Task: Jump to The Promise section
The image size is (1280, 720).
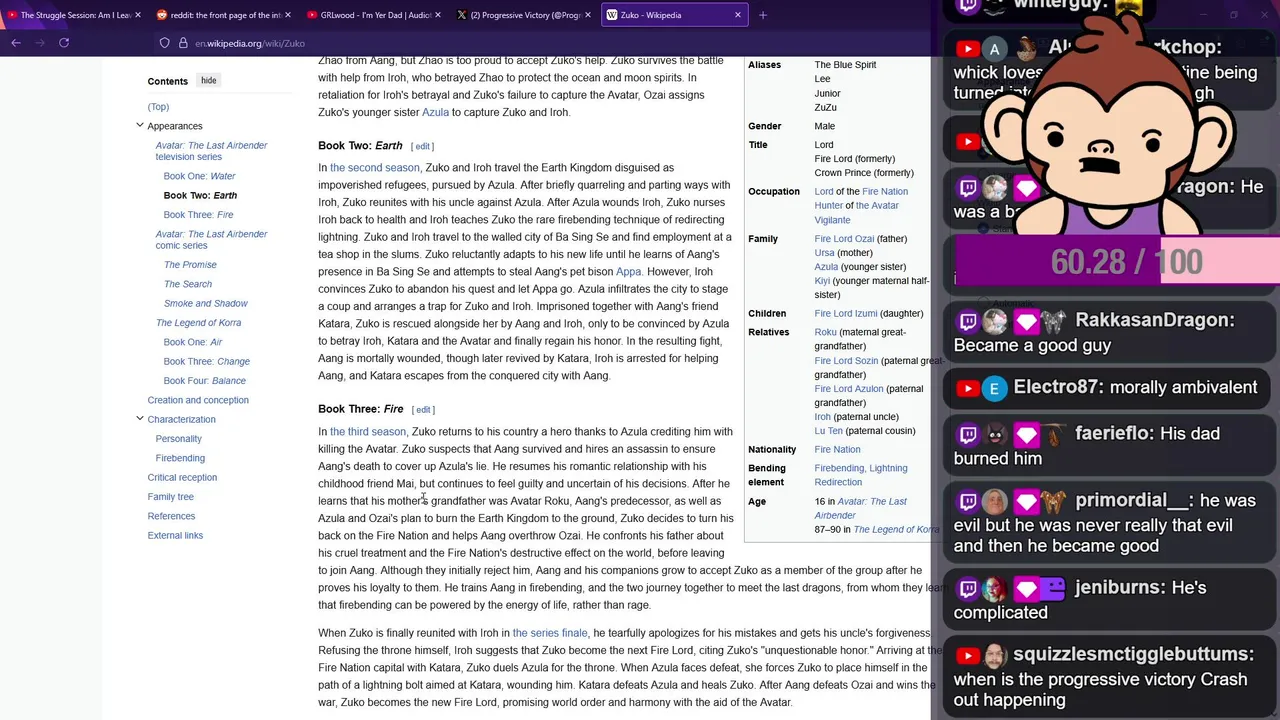Action: point(190,265)
